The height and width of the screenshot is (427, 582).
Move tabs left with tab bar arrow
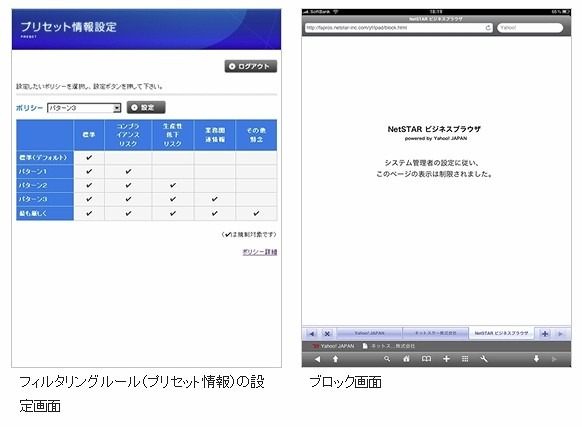tap(312, 333)
